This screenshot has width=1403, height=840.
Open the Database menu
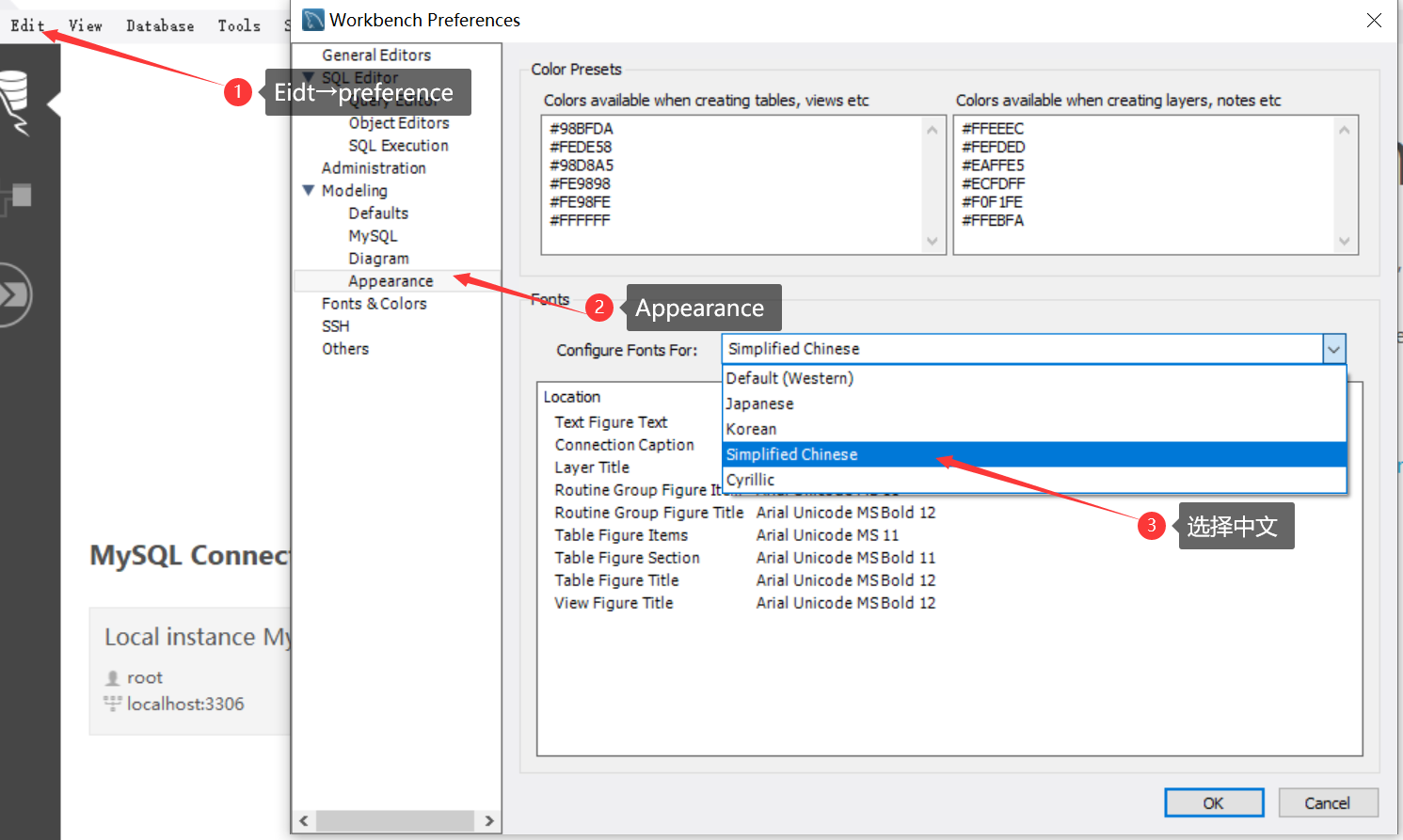click(x=160, y=25)
